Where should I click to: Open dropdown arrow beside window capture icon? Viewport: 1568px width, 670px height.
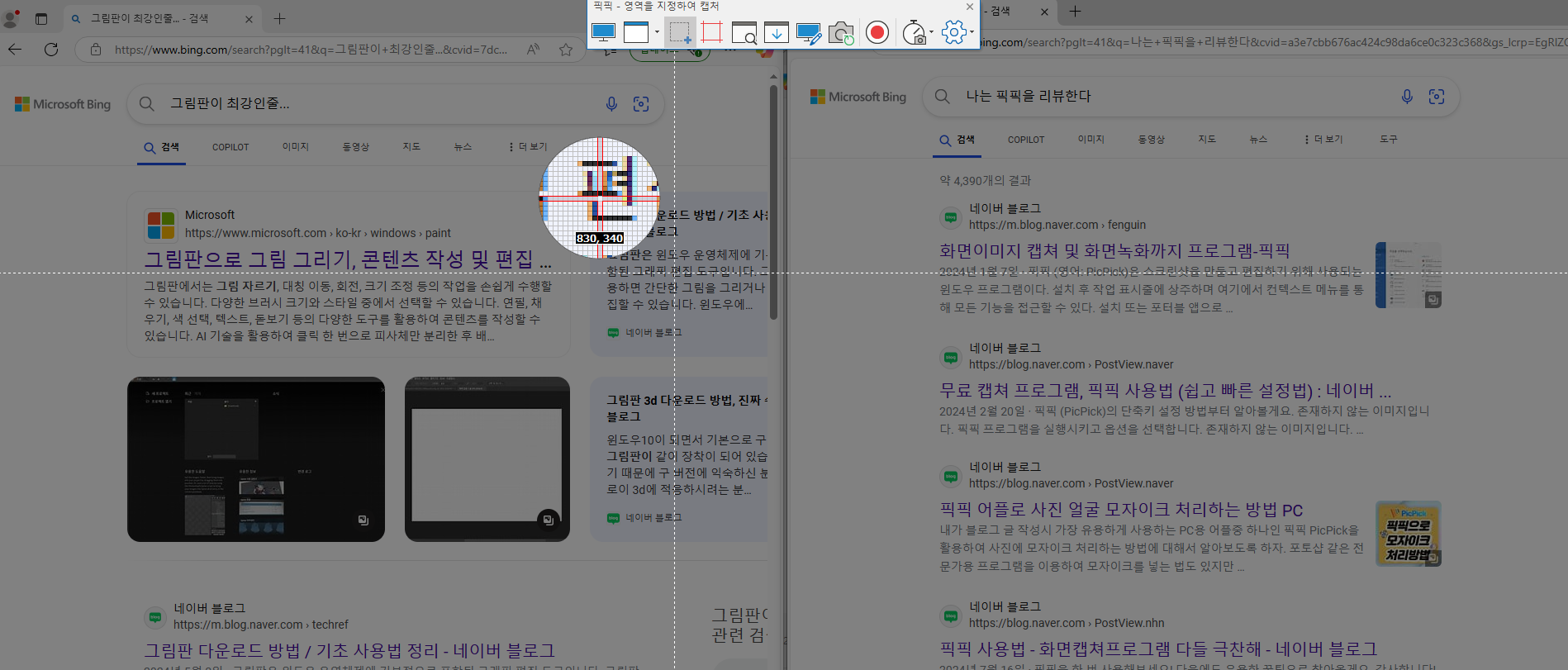[657, 32]
